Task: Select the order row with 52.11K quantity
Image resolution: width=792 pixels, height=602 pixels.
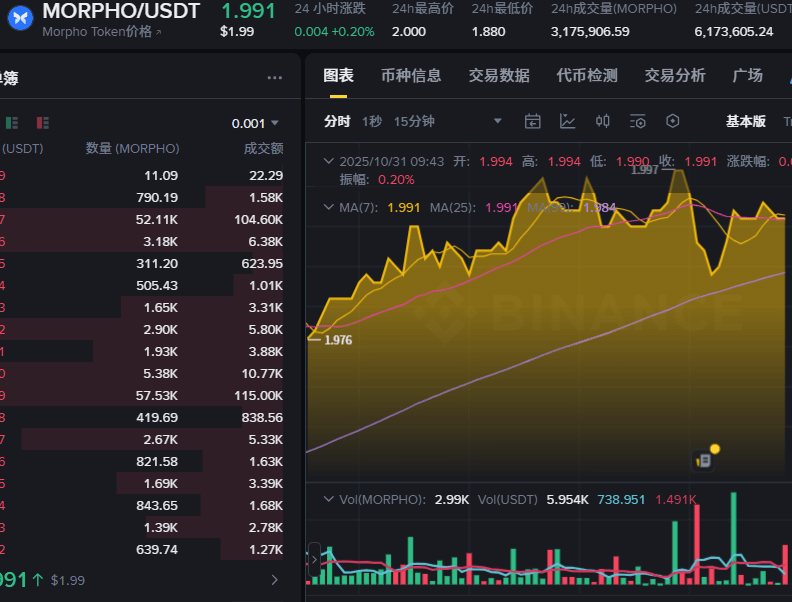Action: click(141, 219)
